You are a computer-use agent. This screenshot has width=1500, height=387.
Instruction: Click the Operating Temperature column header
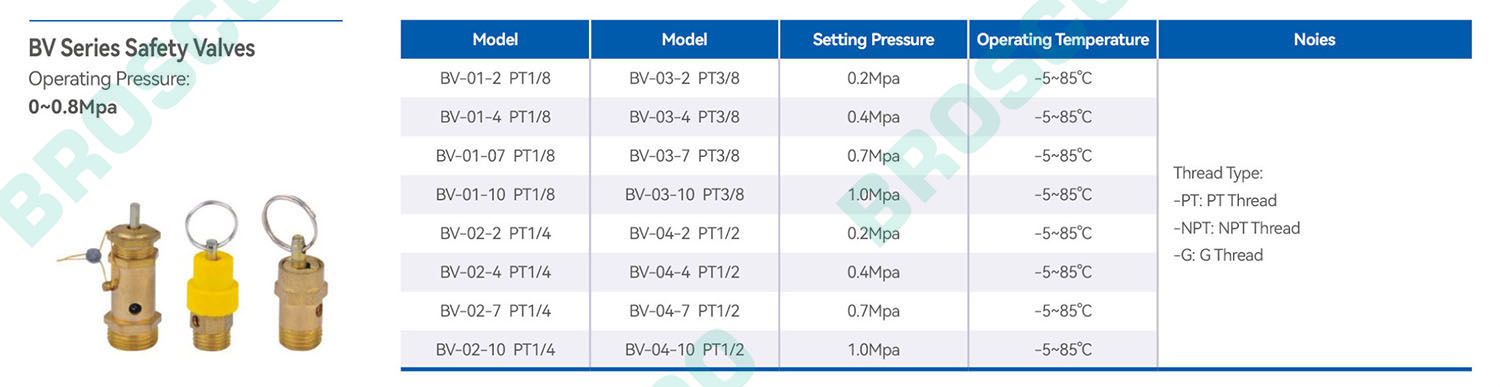click(1062, 40)
